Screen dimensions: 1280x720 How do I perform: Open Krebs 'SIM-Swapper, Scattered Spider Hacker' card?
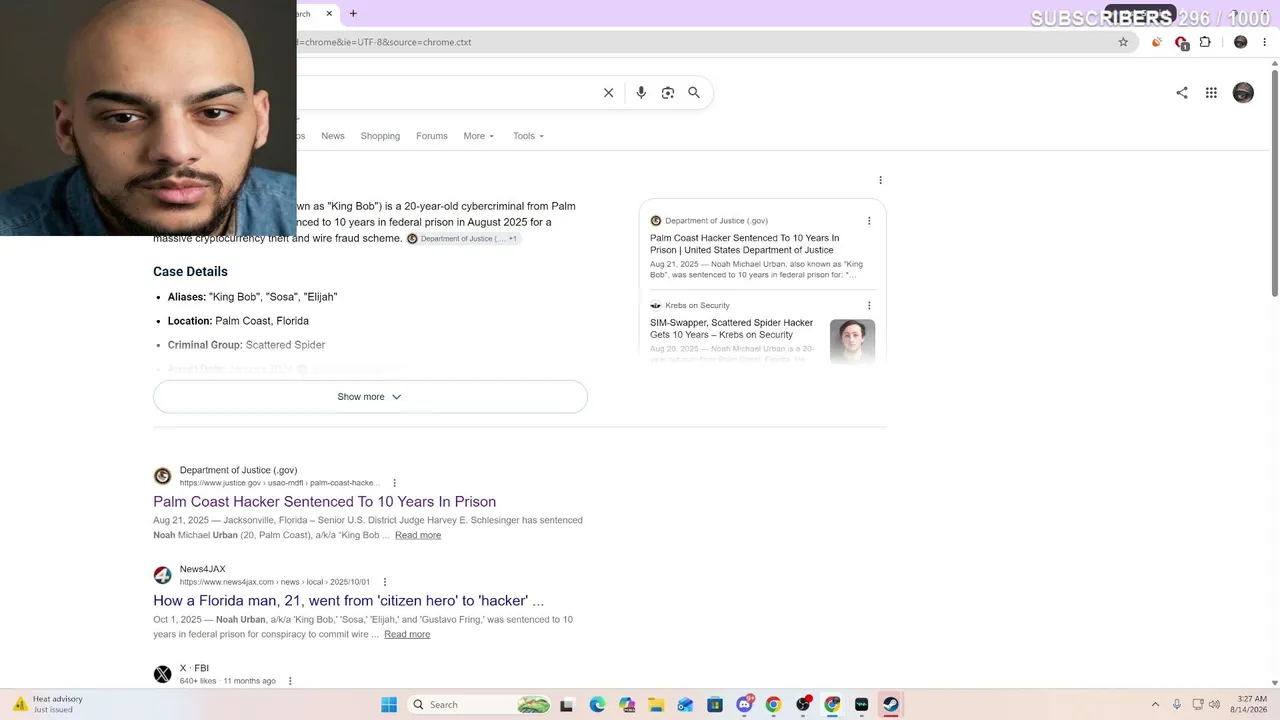pyautogui.click(x=732, y=329)
